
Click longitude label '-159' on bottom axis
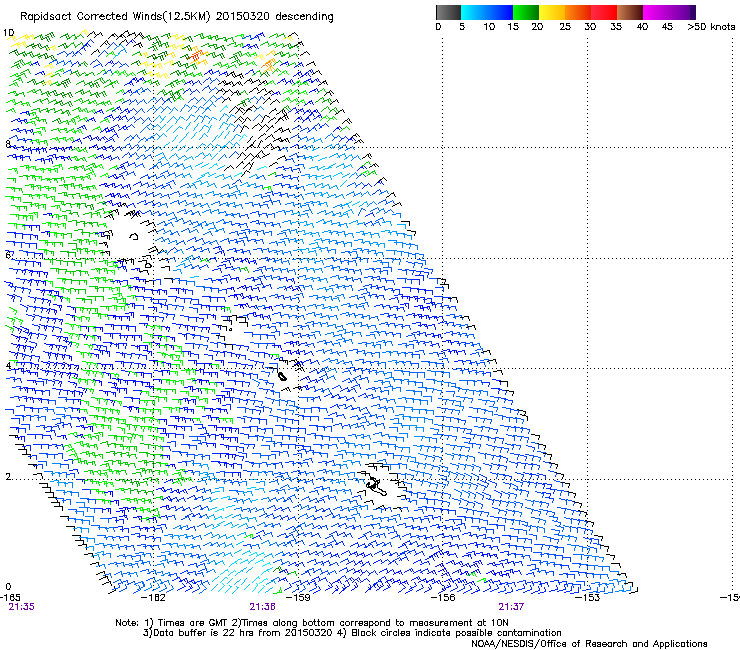(299, 597)
